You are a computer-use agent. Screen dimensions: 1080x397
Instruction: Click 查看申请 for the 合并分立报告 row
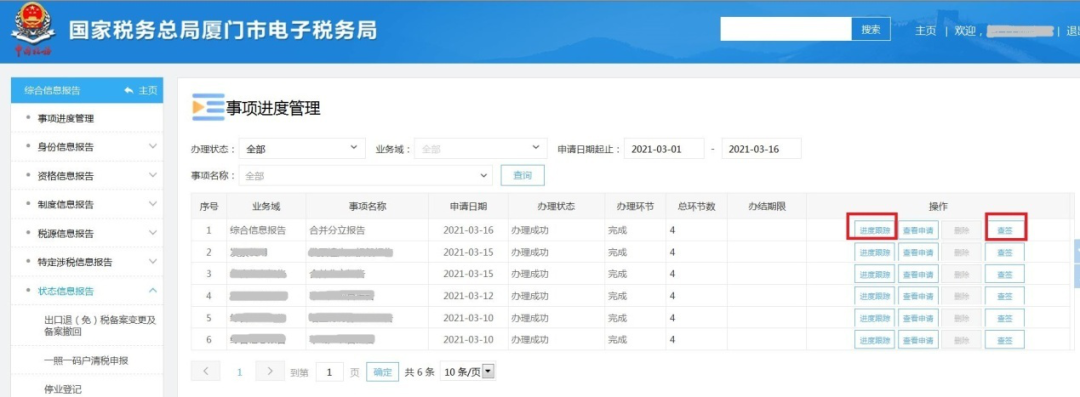click(918, 230)
